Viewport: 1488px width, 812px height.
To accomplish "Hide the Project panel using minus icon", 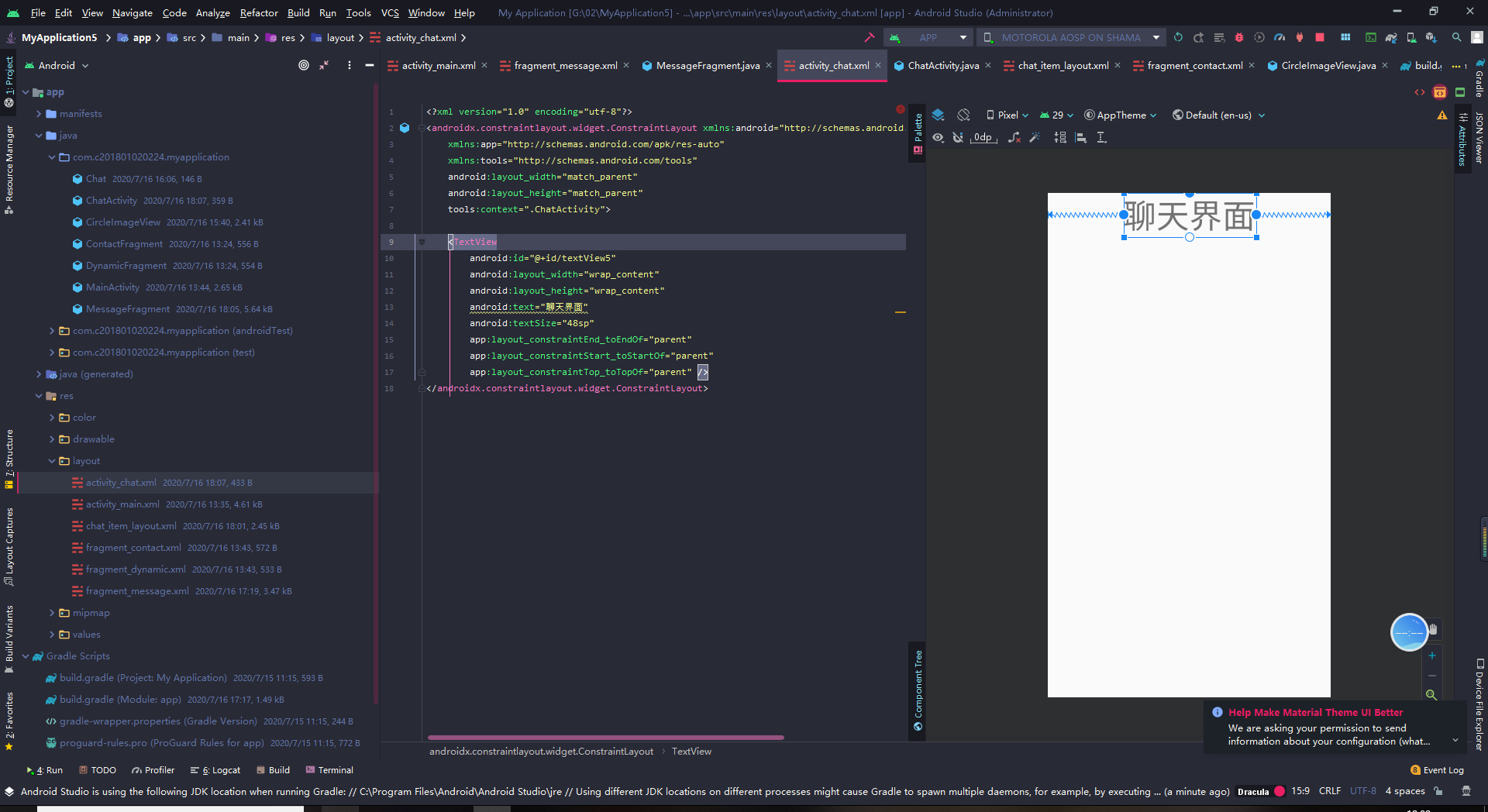I will (x=370, y=65).
